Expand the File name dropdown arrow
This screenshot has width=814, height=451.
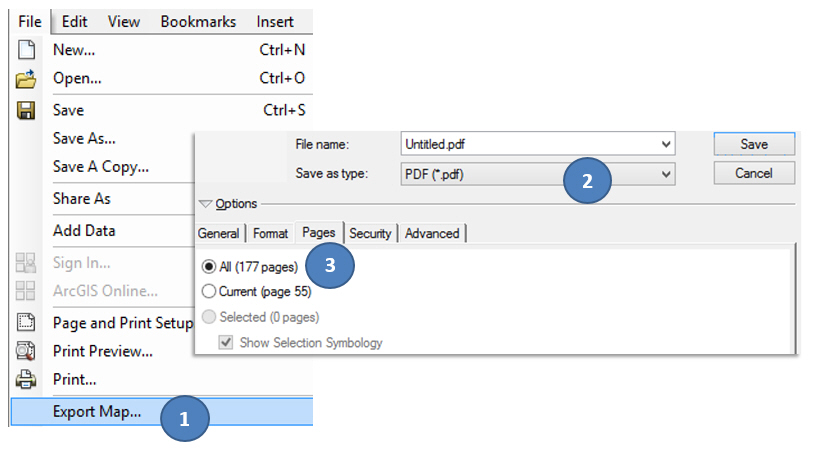[x=667, y=144]
